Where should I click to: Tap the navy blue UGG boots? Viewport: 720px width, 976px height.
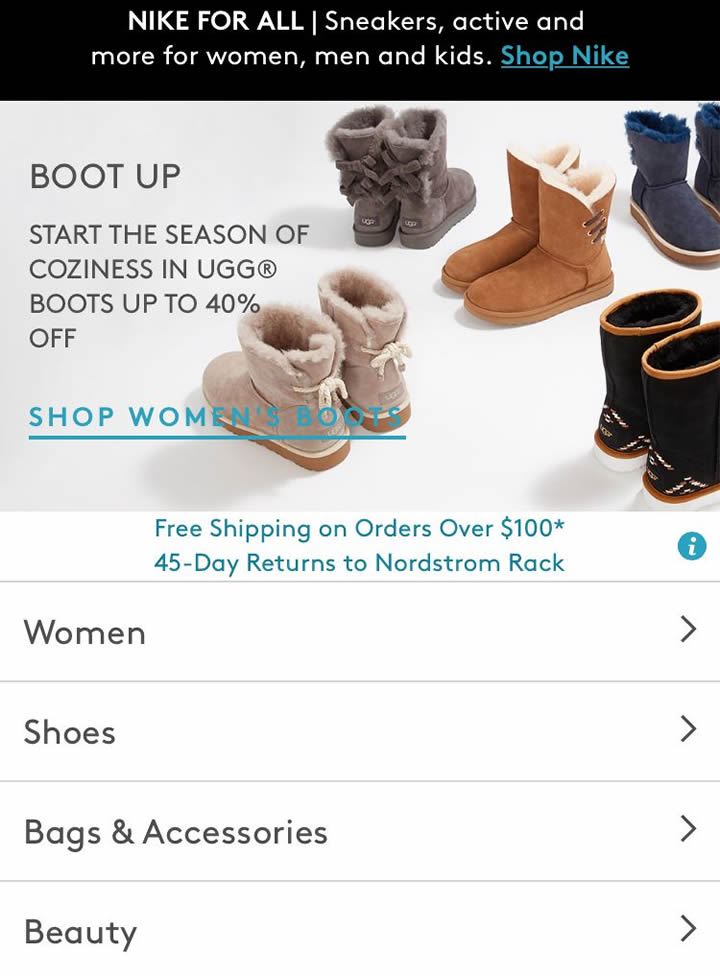click(x=673, y=184)
